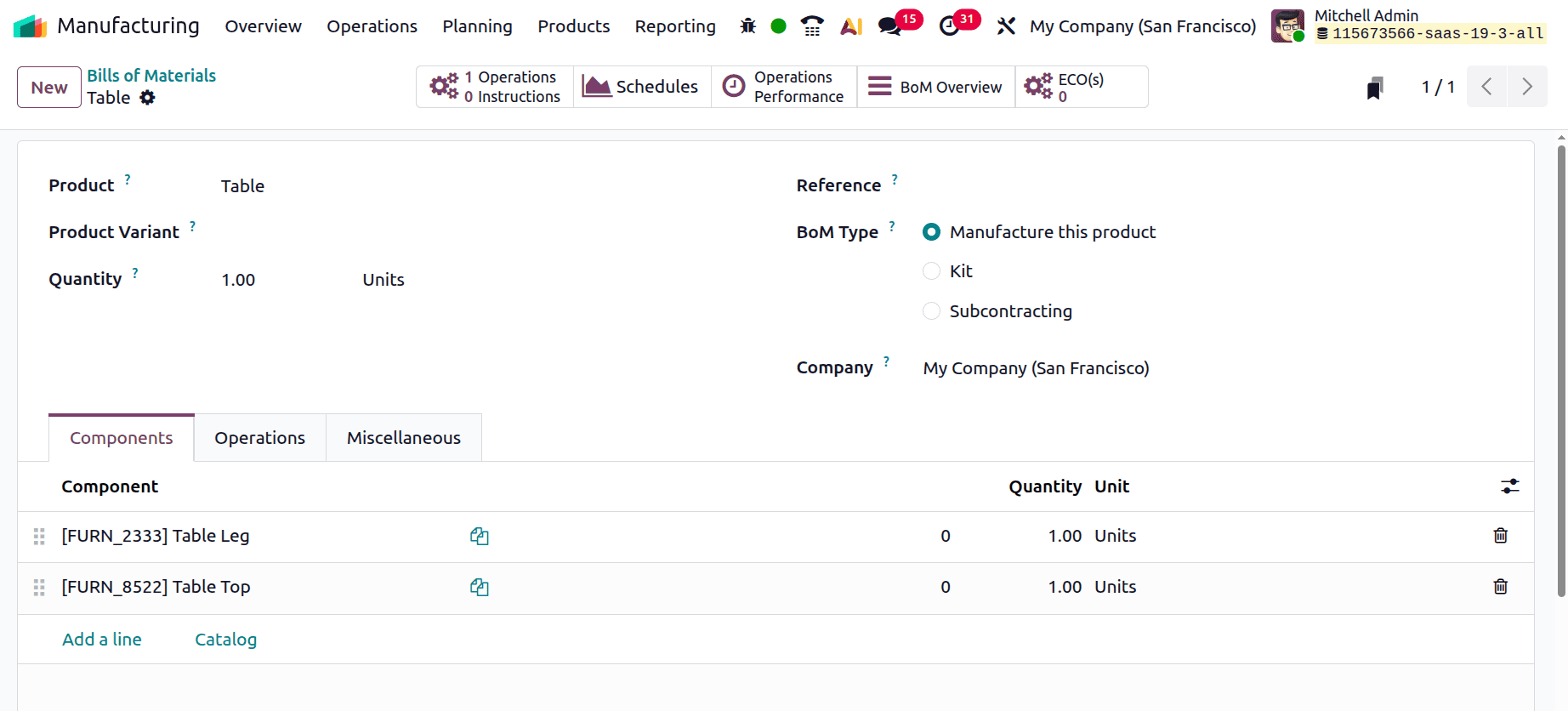The image size is (1568, 711).
Task: Open the tools wrench-screwdriver icon
Action: coord(1006,26)
